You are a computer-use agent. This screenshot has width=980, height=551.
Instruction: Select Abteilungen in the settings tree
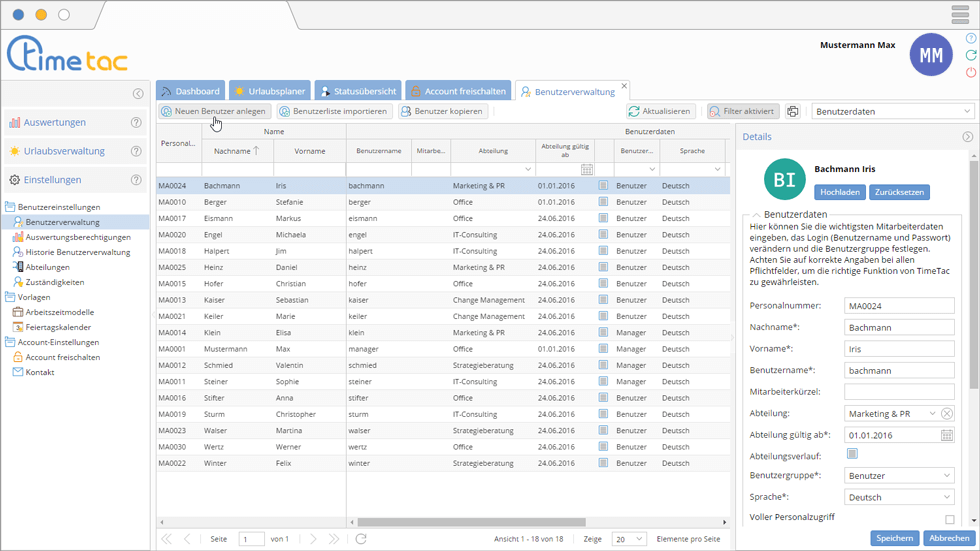click(x=47, y=267)
